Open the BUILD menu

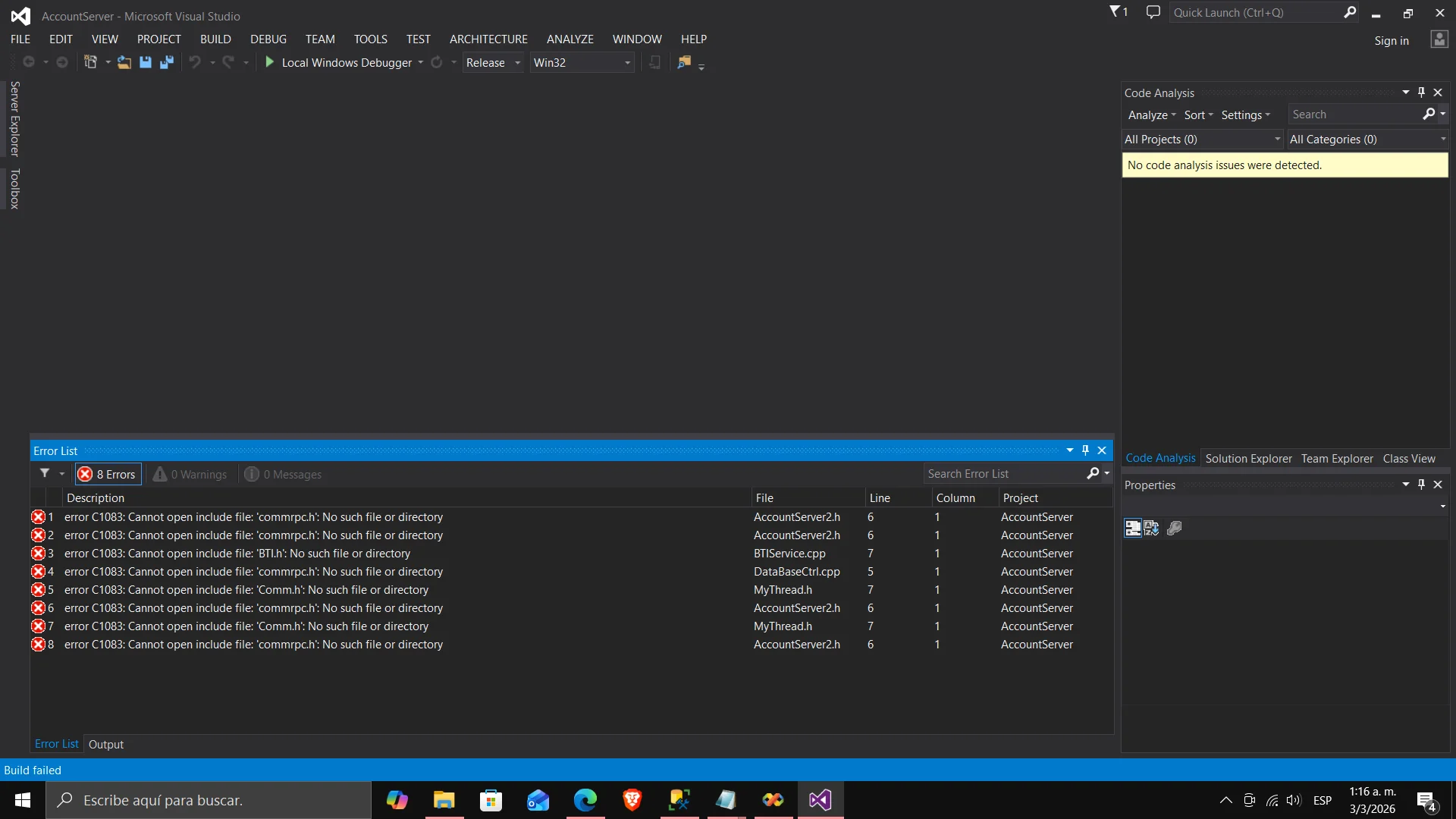pyautogui.click(x=215, y=39)
